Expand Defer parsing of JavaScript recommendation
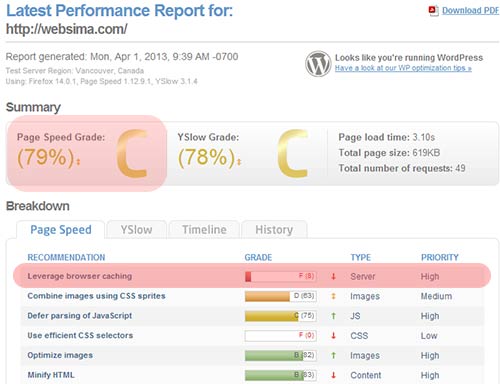Screen dimensions: 500x384 pyautogui.click(x=80, y=316)
